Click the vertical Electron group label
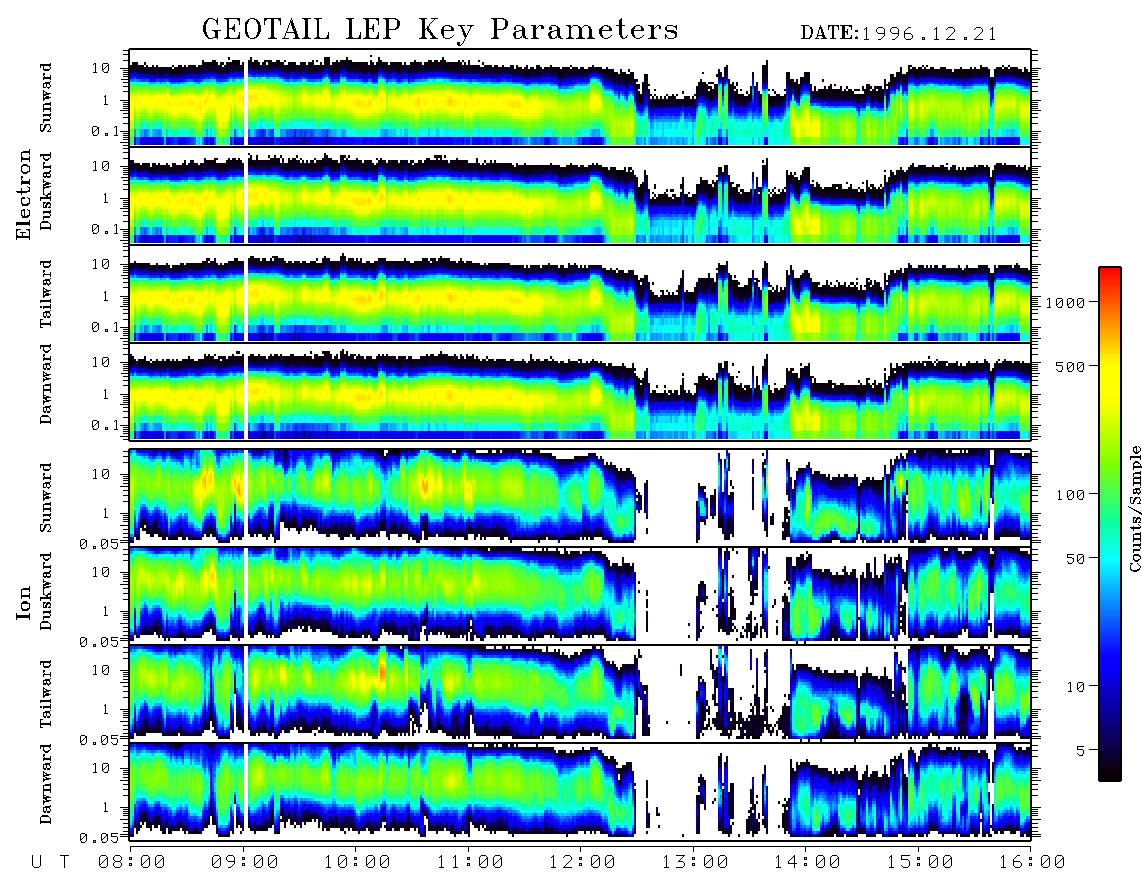This screenshot has height=880, width=1142. pyautogui.click(x=23, y=194)
